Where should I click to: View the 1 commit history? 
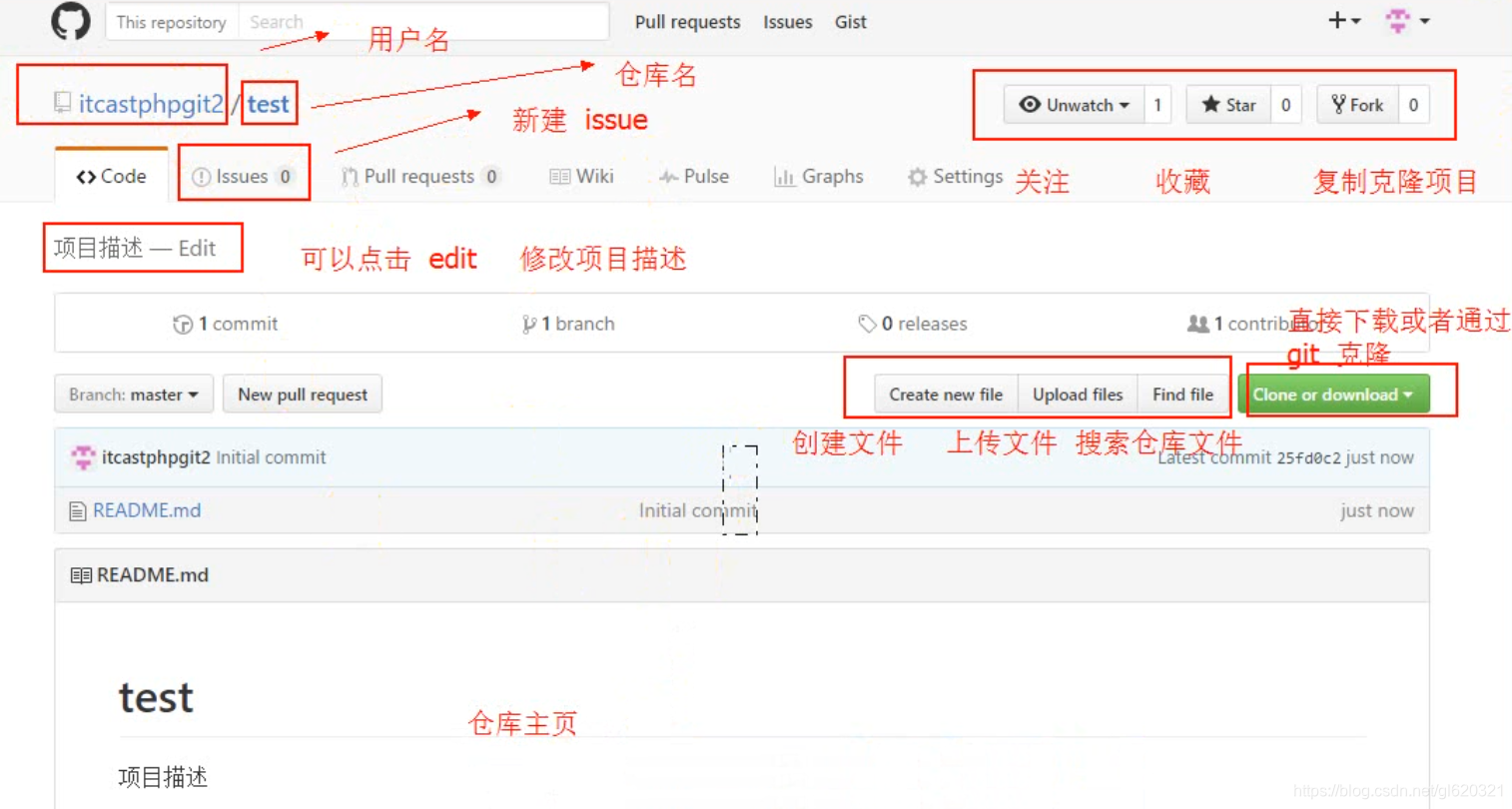click(226, 324)
